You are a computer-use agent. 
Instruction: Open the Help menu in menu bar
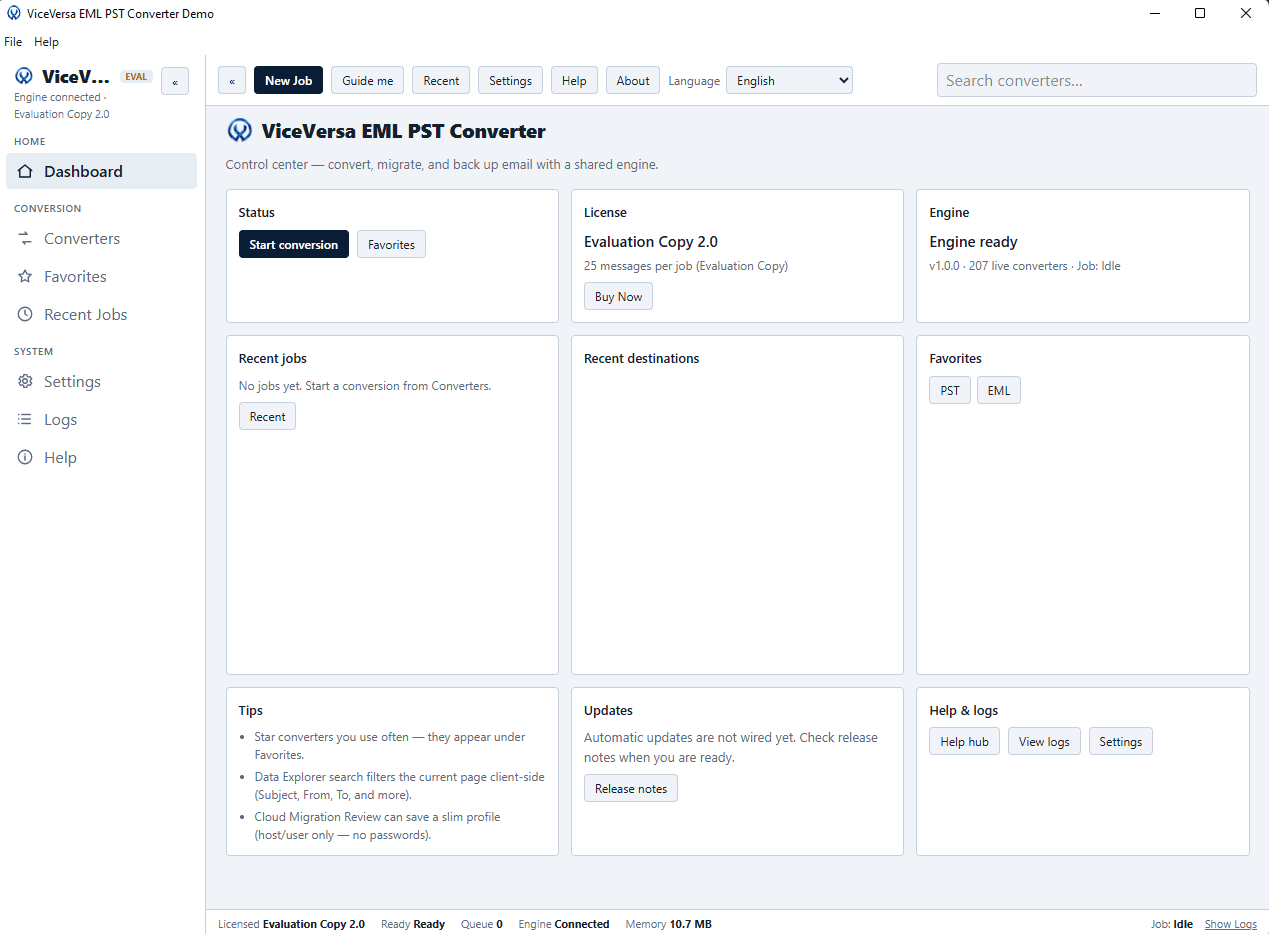[x=46, y=42]
